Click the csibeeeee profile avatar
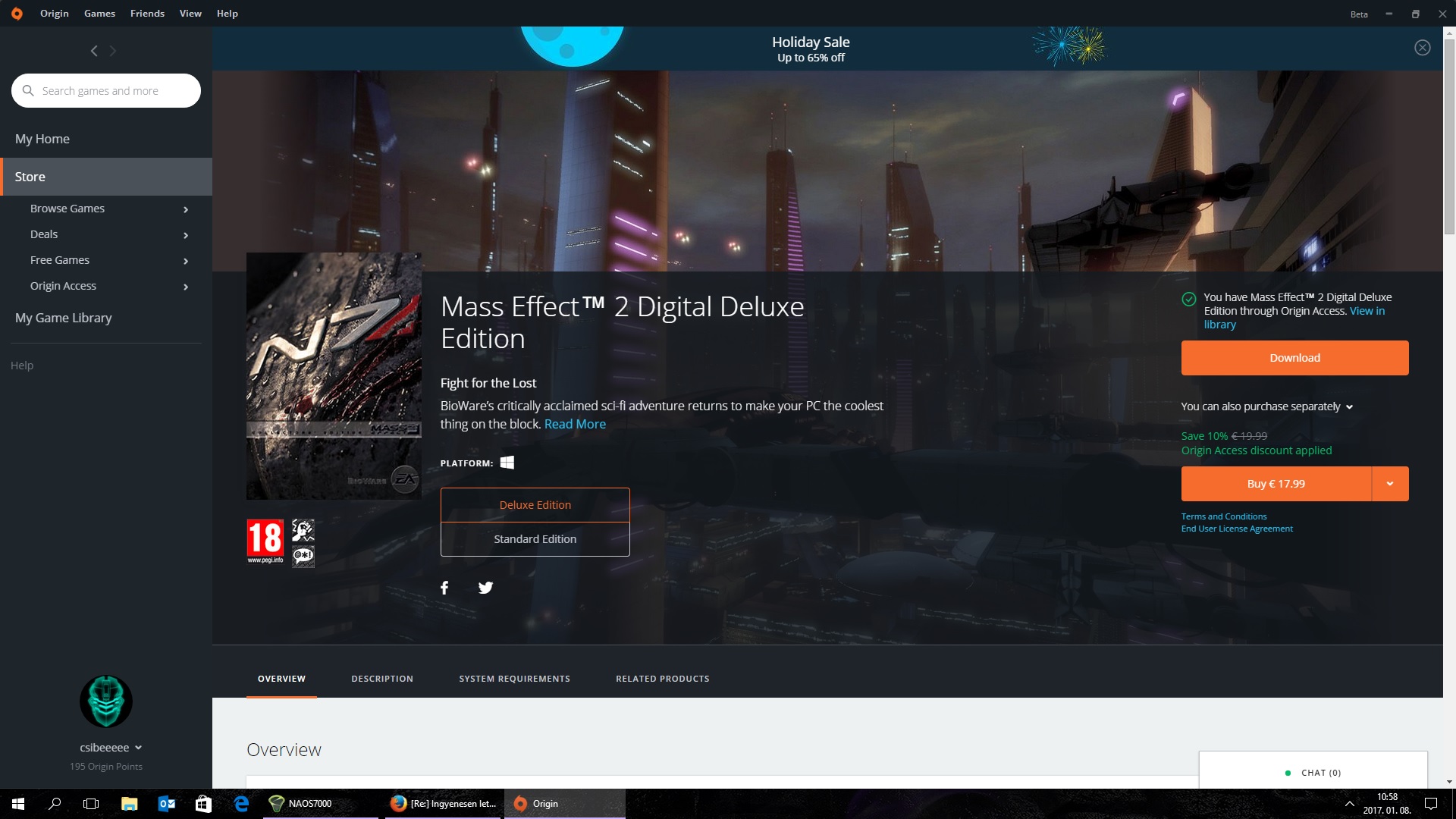Image resolution: width=1456 pixels, height=819 pixels. [x=106, y=701]
